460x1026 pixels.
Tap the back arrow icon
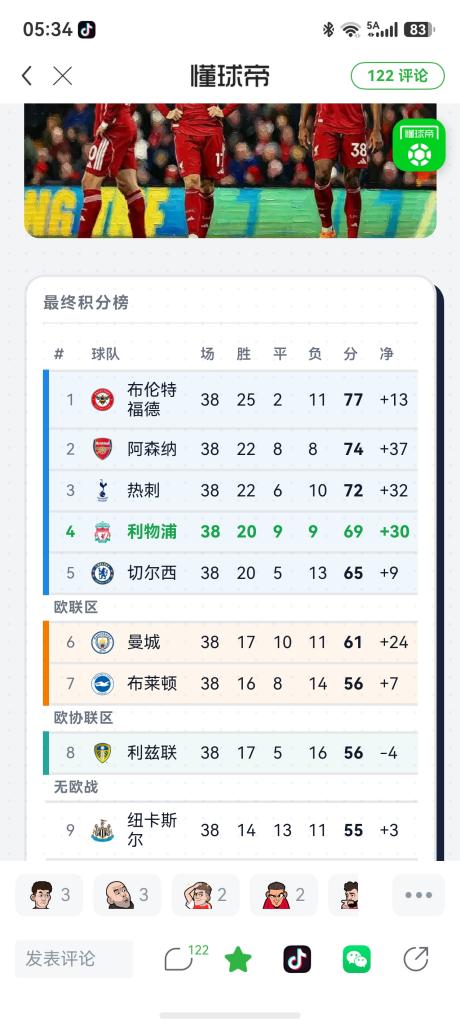pos(27,76)
